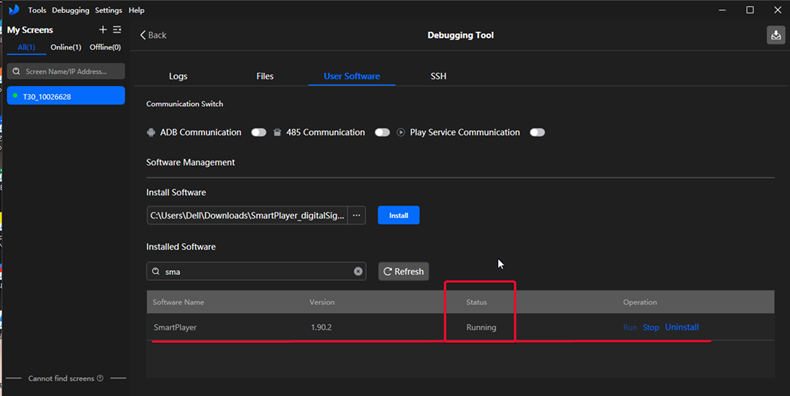Click the Play Service Communication icon
Image resolution: width=790 pixels, height=396 pixels.
coord(401,133)
